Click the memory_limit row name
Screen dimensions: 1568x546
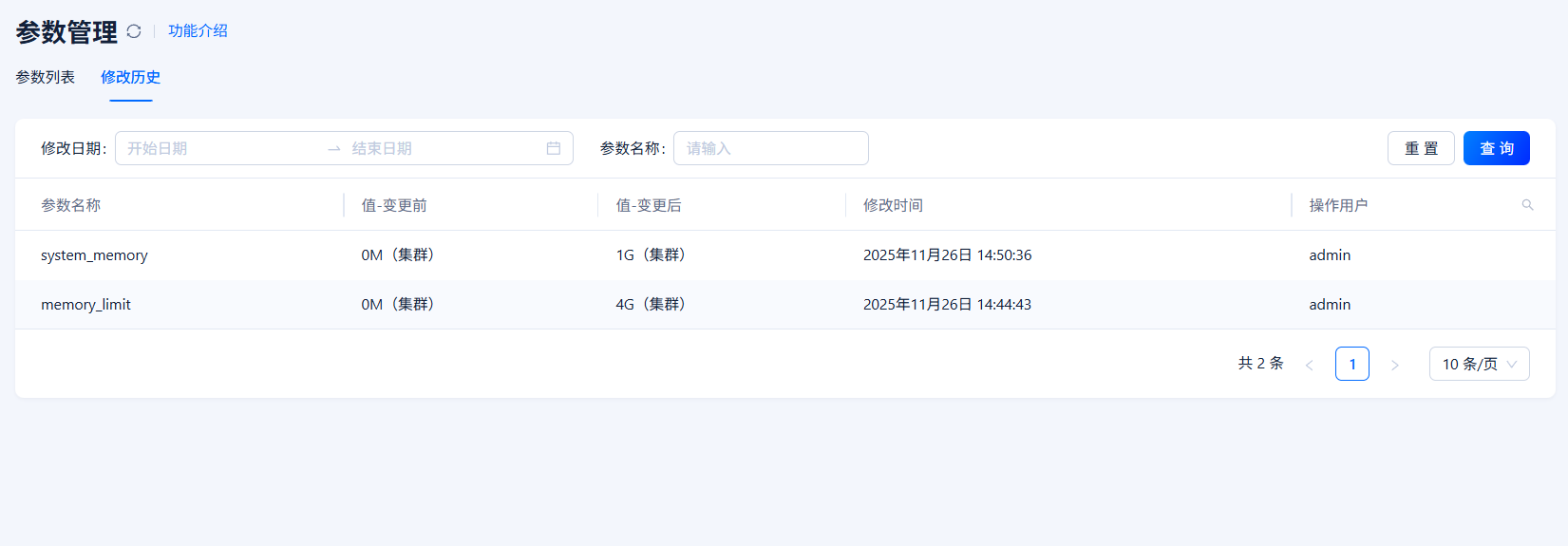85,305
